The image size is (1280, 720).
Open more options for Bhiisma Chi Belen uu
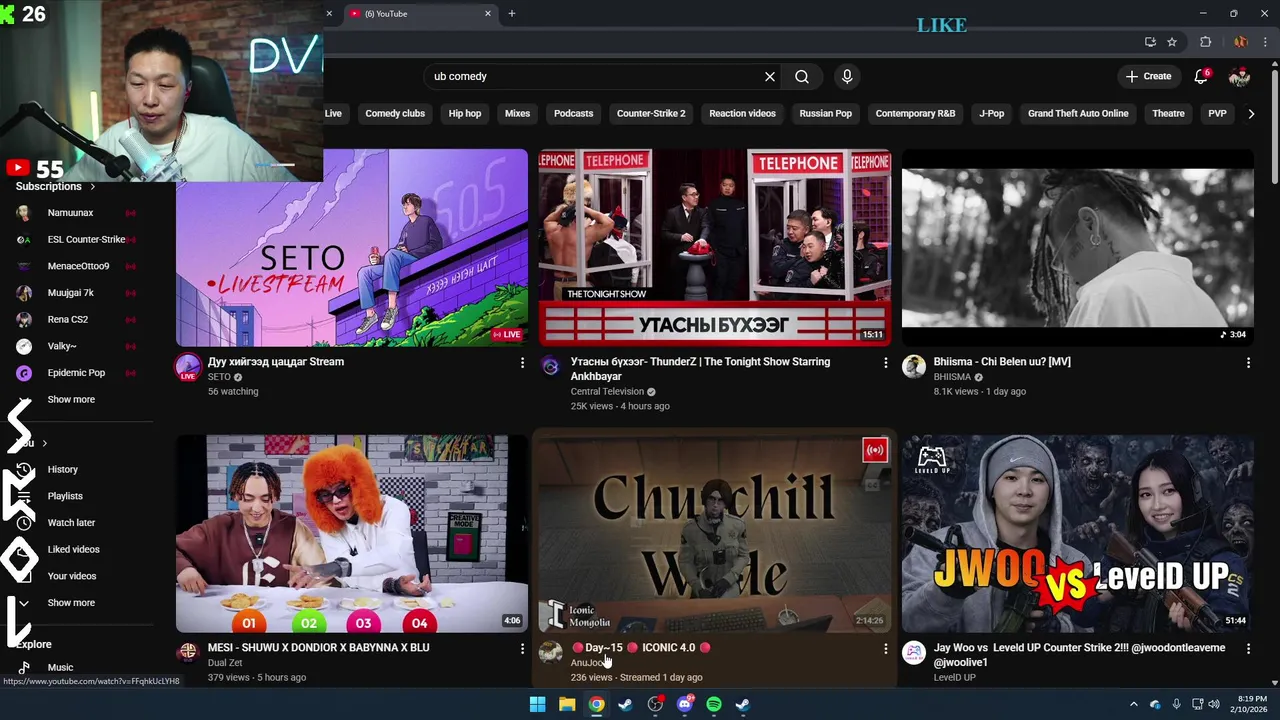(x=1248, y=363)
